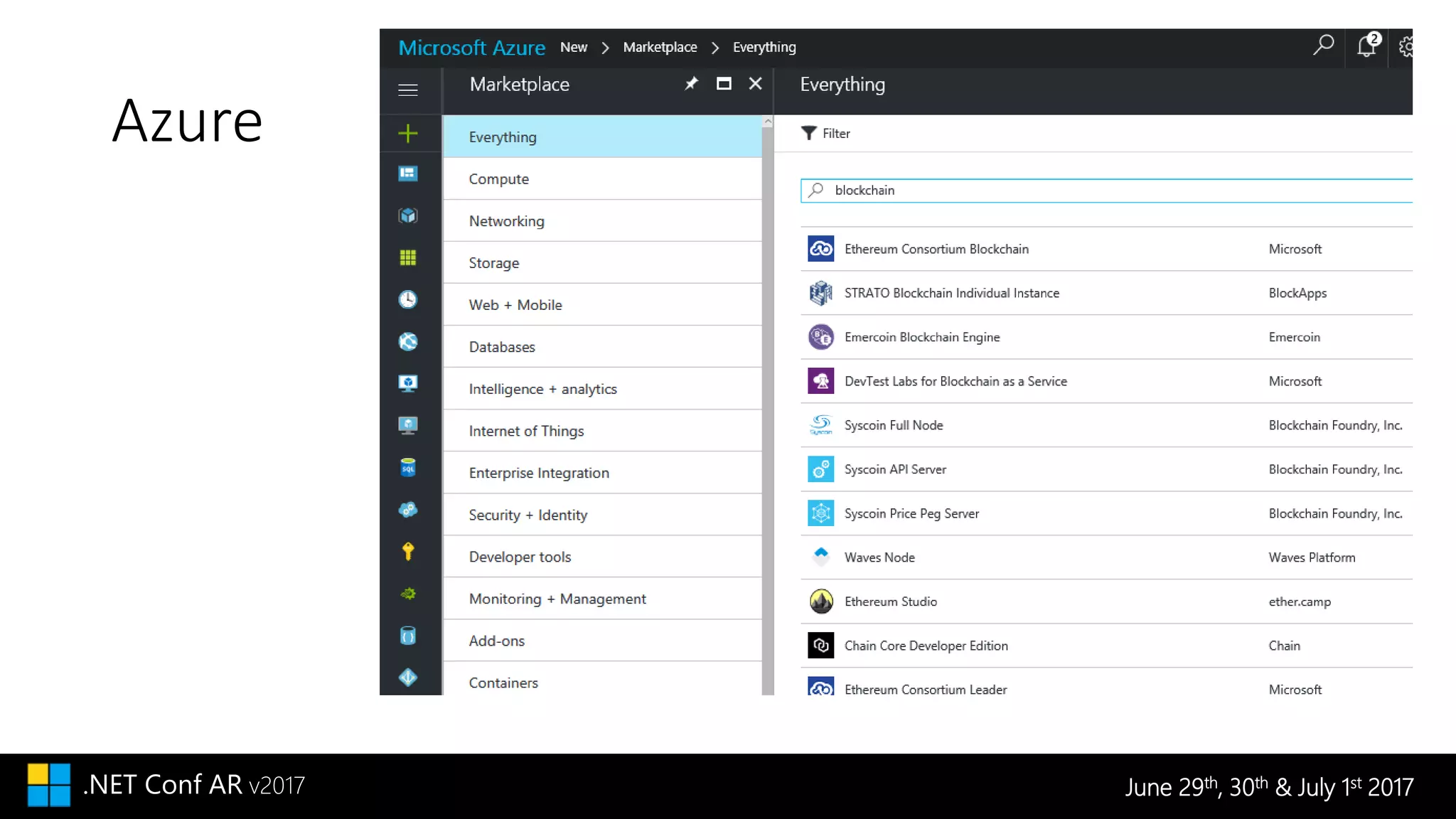Viewport: 1456px width, 819px height.
Task: Open Syscoin Full Node result
Action: coord(1106,425)
